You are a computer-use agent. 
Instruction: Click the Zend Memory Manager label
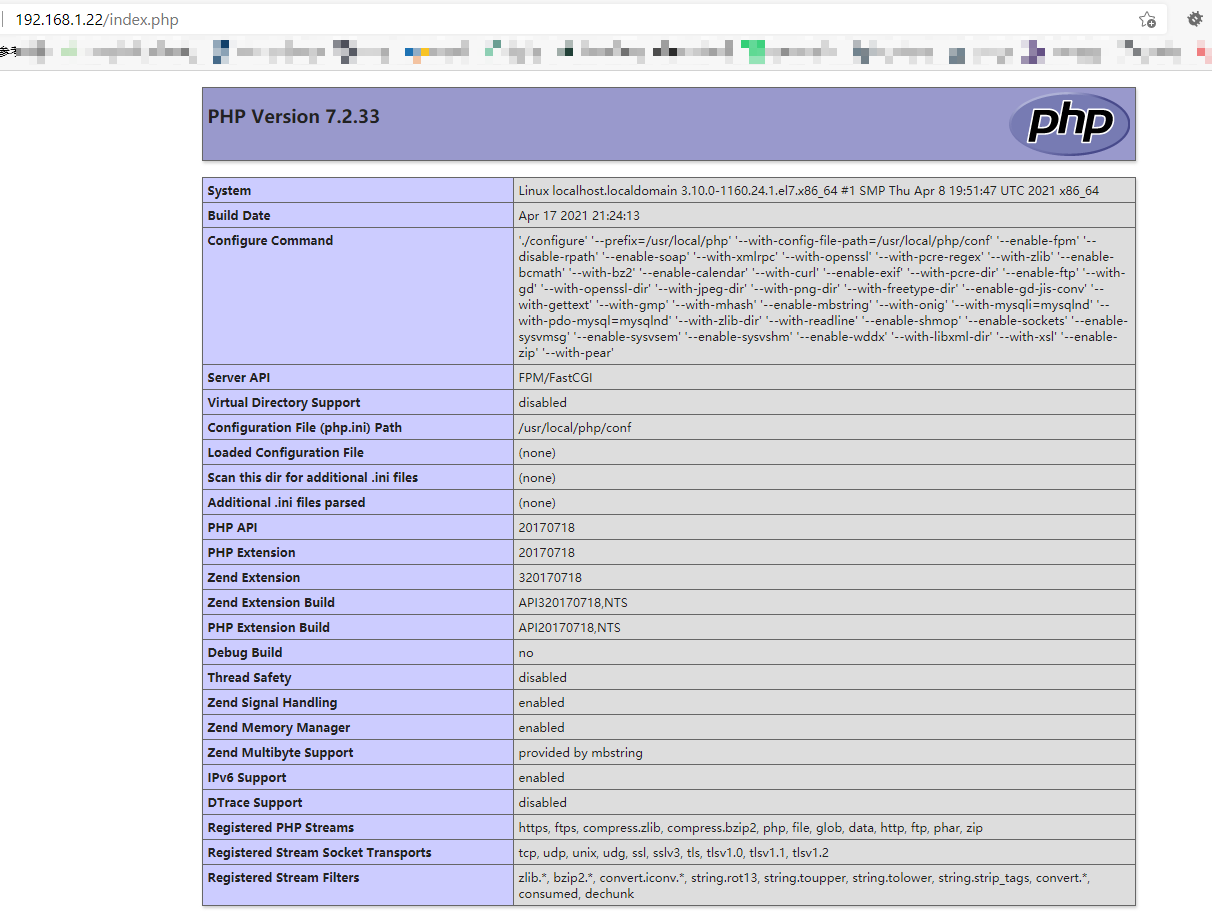pyautogui.click(x=279, y=728)
